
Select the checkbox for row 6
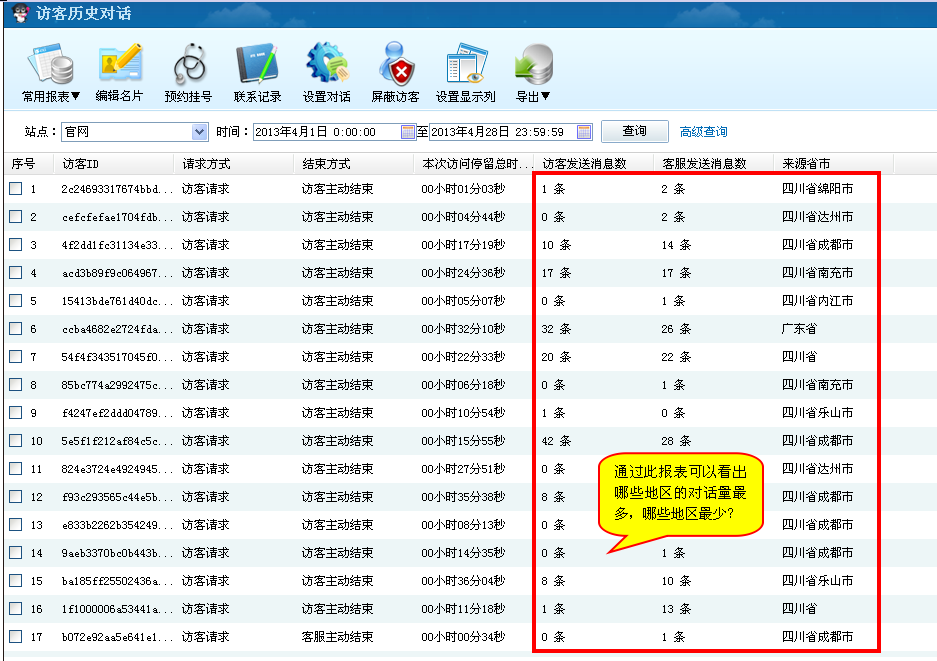16,329
